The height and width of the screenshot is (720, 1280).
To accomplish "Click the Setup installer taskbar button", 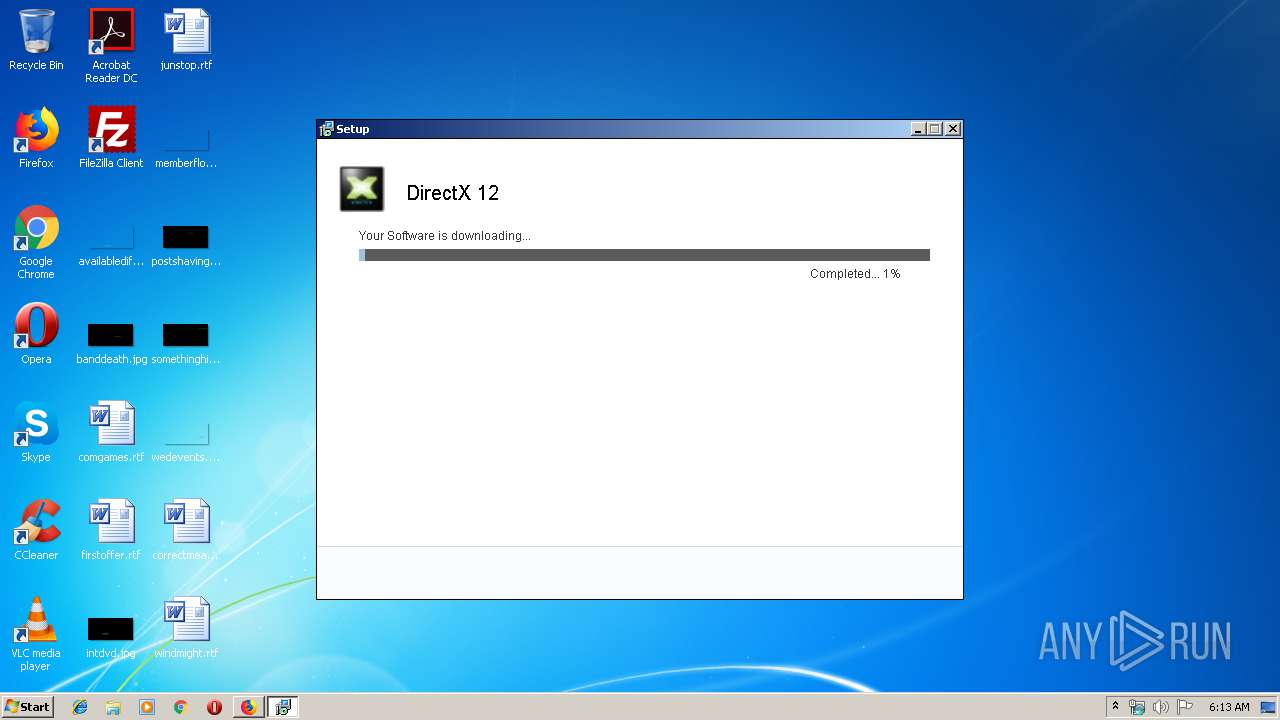I will pos(283,707).
